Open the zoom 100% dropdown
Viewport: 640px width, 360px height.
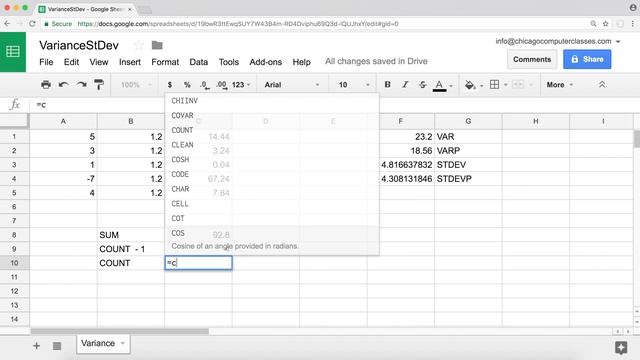[x=136, y=84]
